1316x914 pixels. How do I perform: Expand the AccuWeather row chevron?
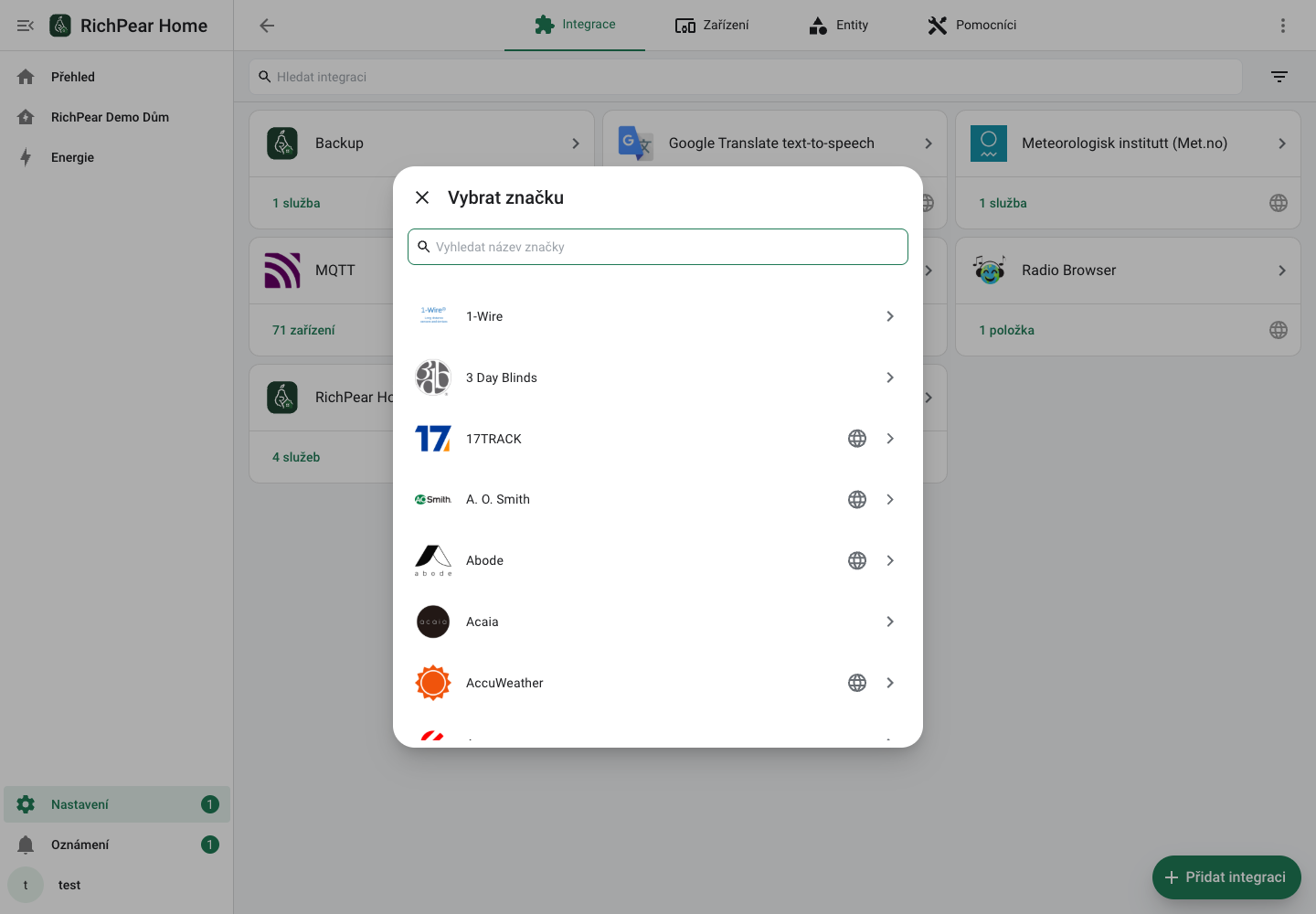pyautogui.click(x=890, y=683)
